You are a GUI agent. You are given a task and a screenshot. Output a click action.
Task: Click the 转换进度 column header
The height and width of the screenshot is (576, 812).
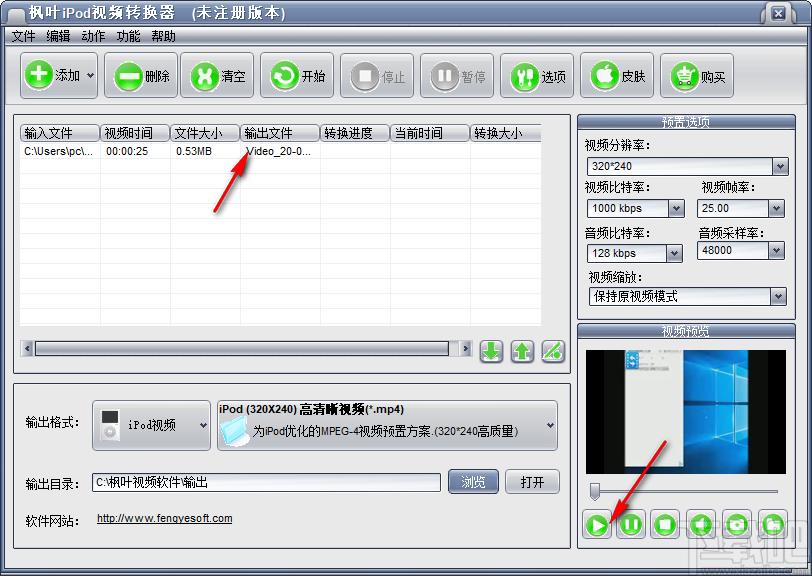(x=355, y=133)
